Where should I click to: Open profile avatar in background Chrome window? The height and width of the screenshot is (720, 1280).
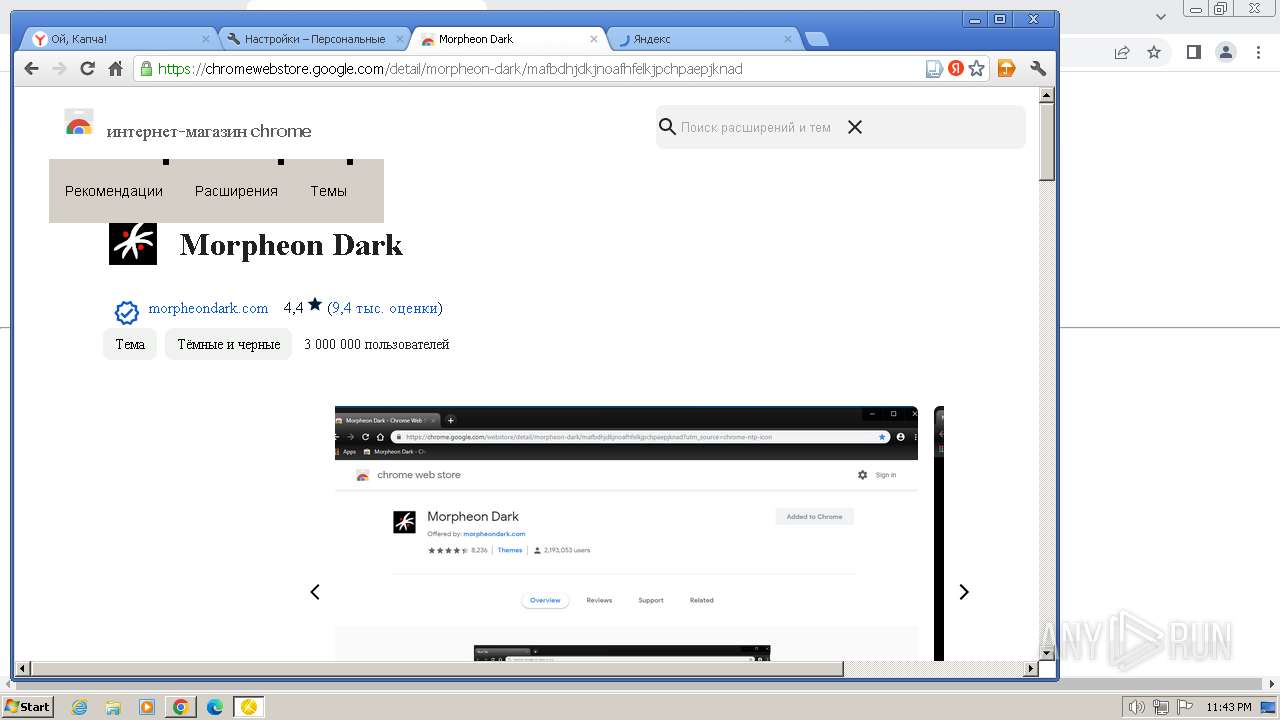tap(1226, 52)
